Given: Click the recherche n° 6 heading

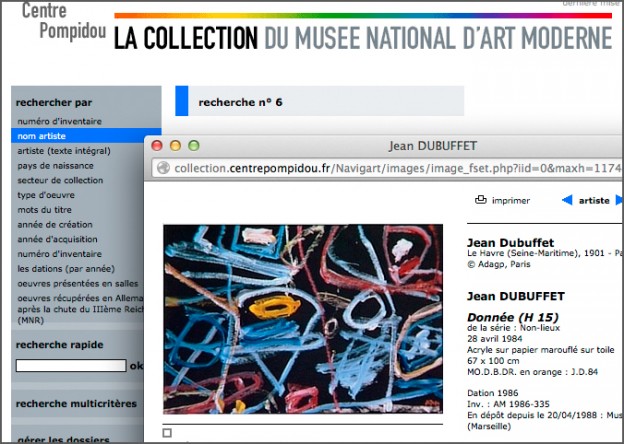Looking at the screenshot, I should point(240,102).
